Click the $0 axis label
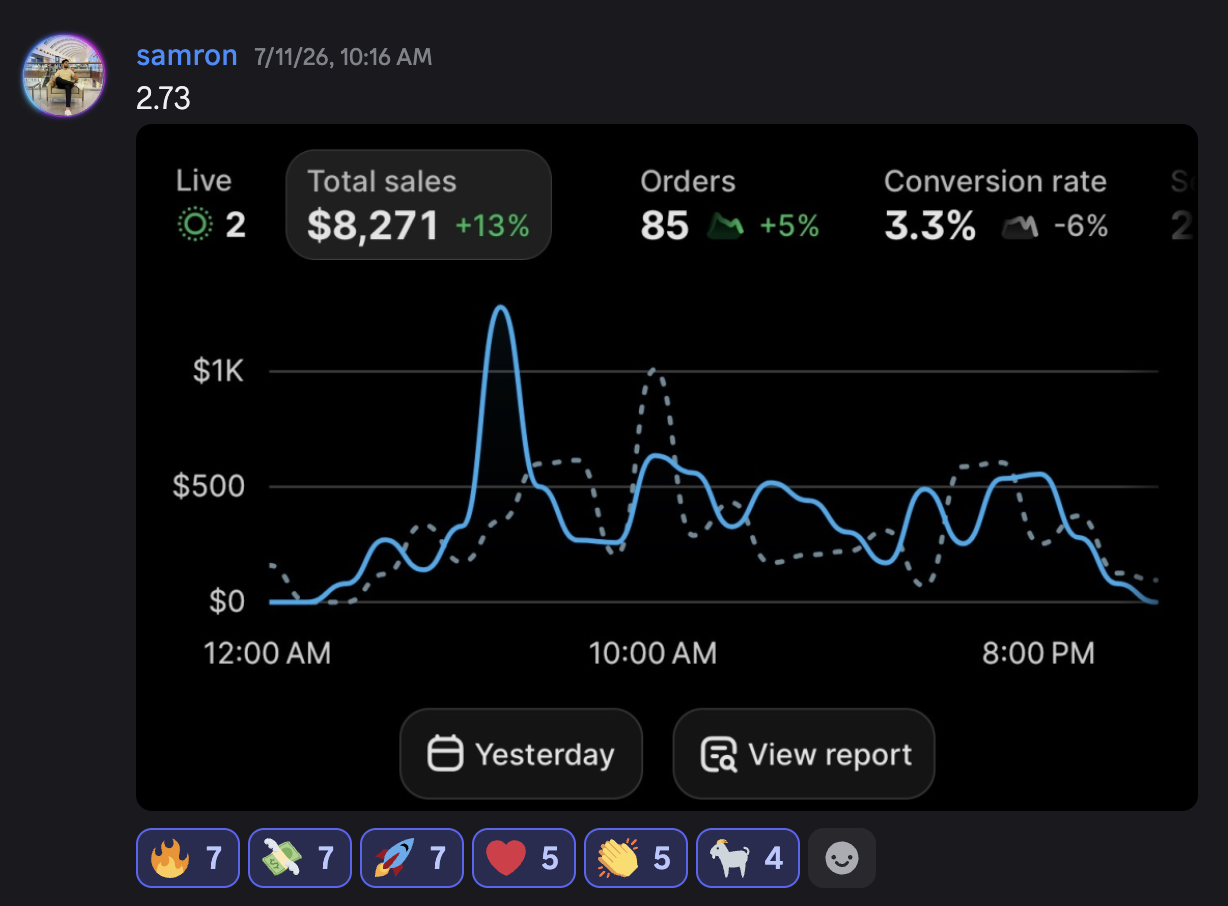This screenshot has height=906, width=1228. [225, 602]
